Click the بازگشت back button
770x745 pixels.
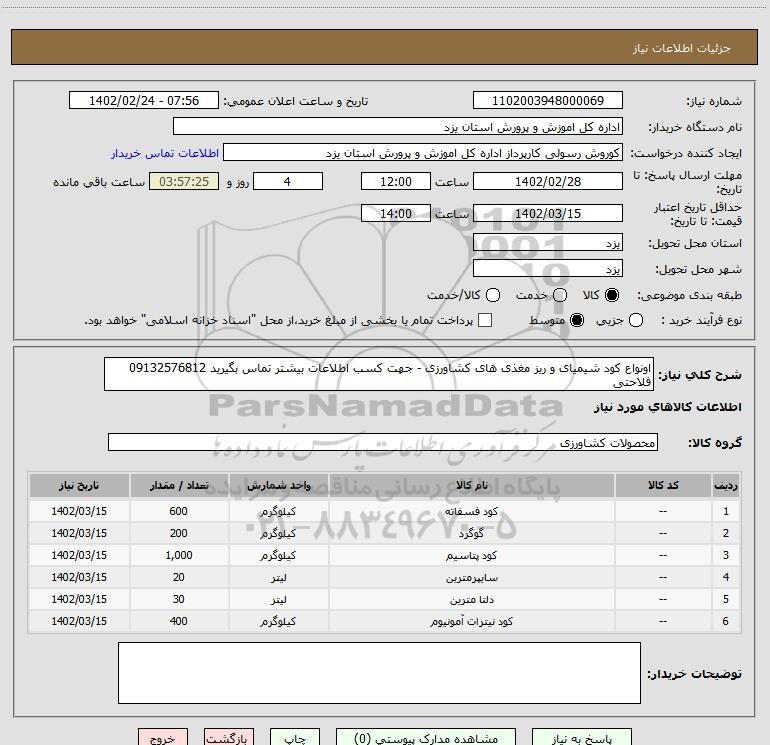click(229, 738)
